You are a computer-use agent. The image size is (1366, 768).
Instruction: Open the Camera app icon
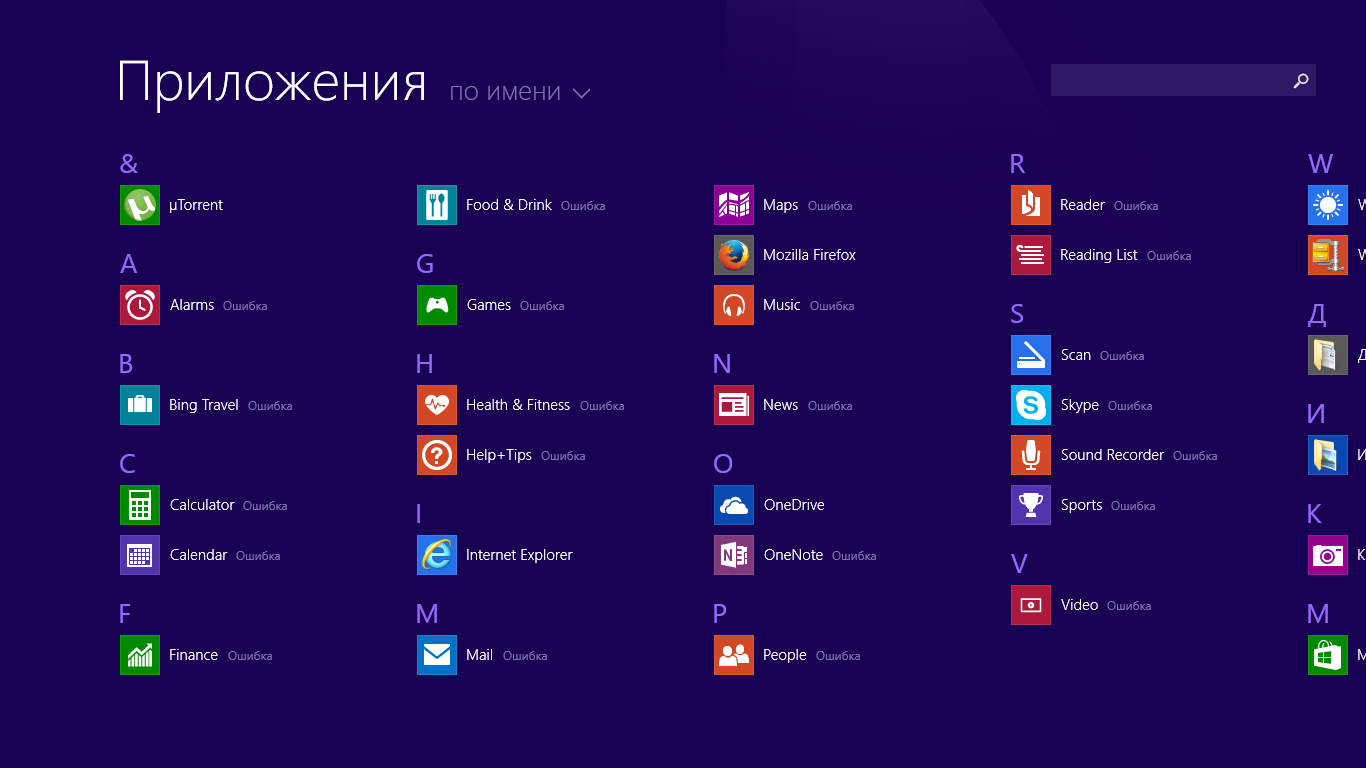coord(1328,555)
